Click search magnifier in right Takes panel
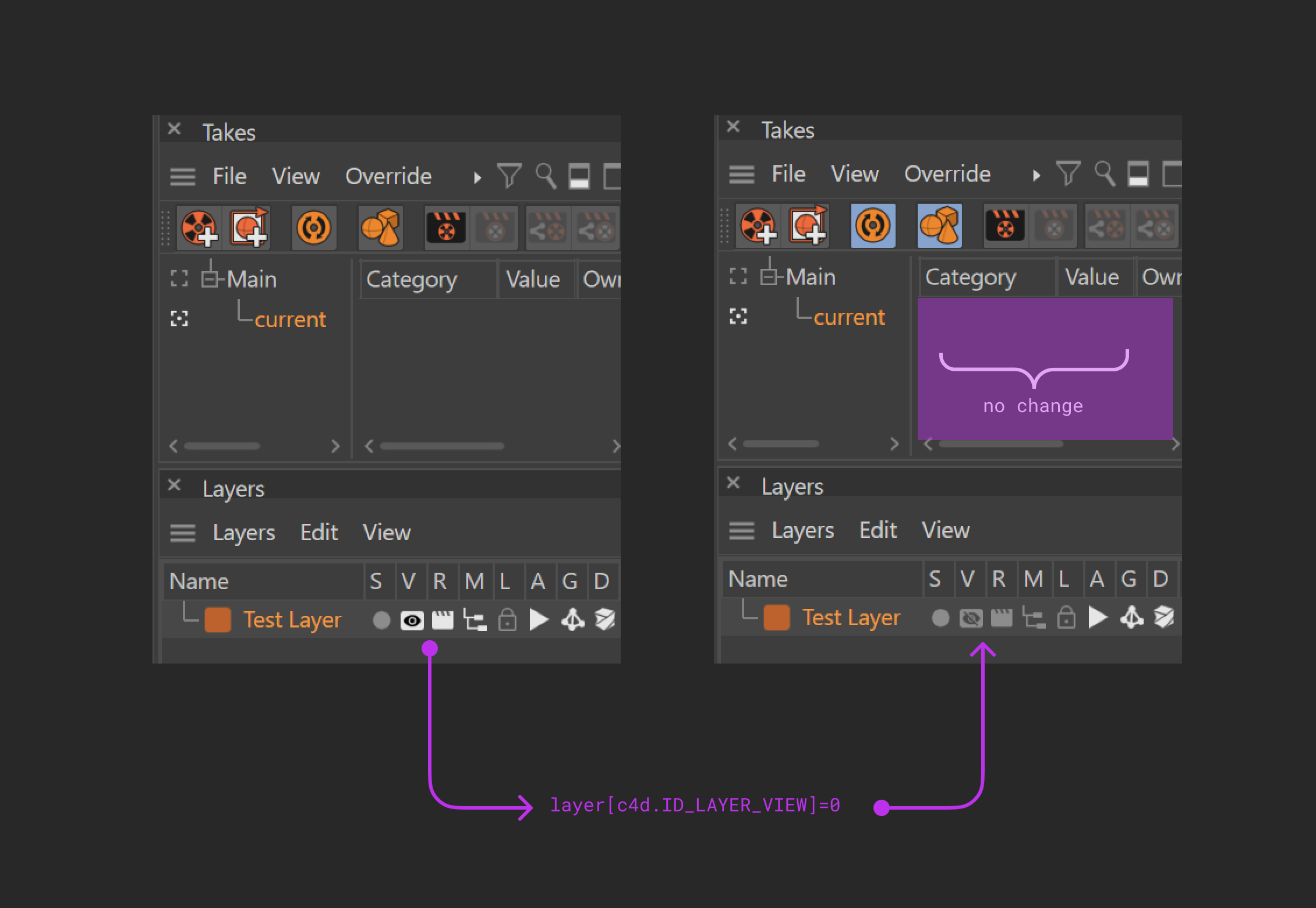The width and height of the screenshot is (1316, 908). click(x=1104, y=173)
